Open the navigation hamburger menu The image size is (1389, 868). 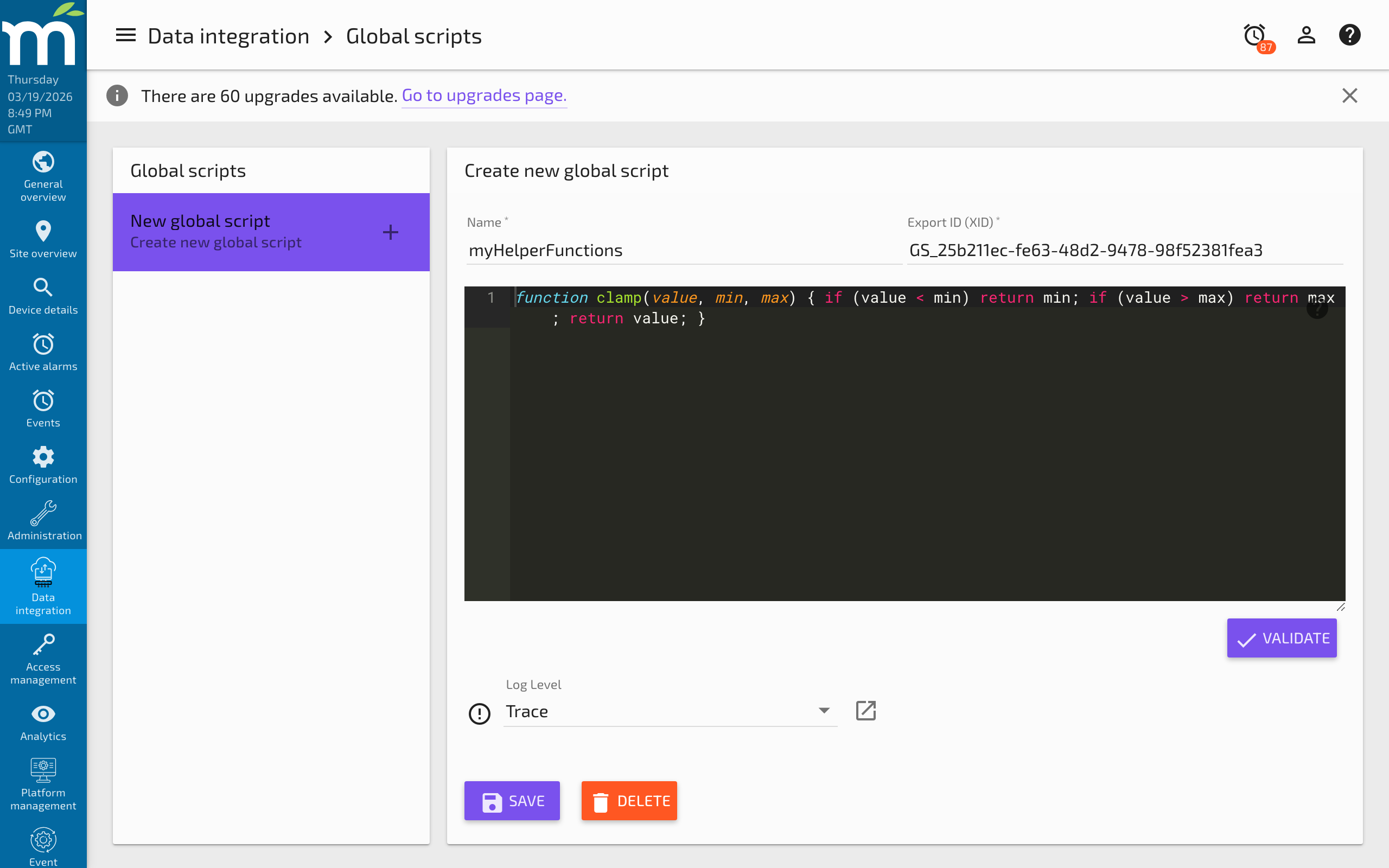(x=125, y=35)
